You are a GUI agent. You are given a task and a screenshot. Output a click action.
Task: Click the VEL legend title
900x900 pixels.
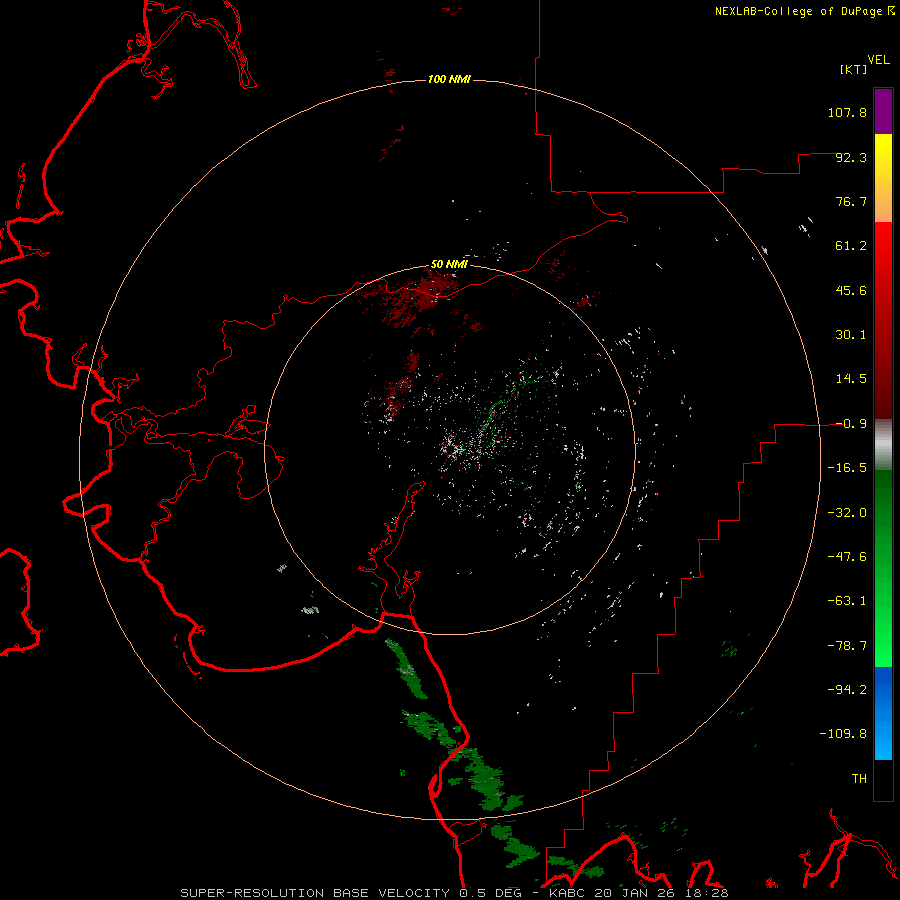(x=878, y=60)
